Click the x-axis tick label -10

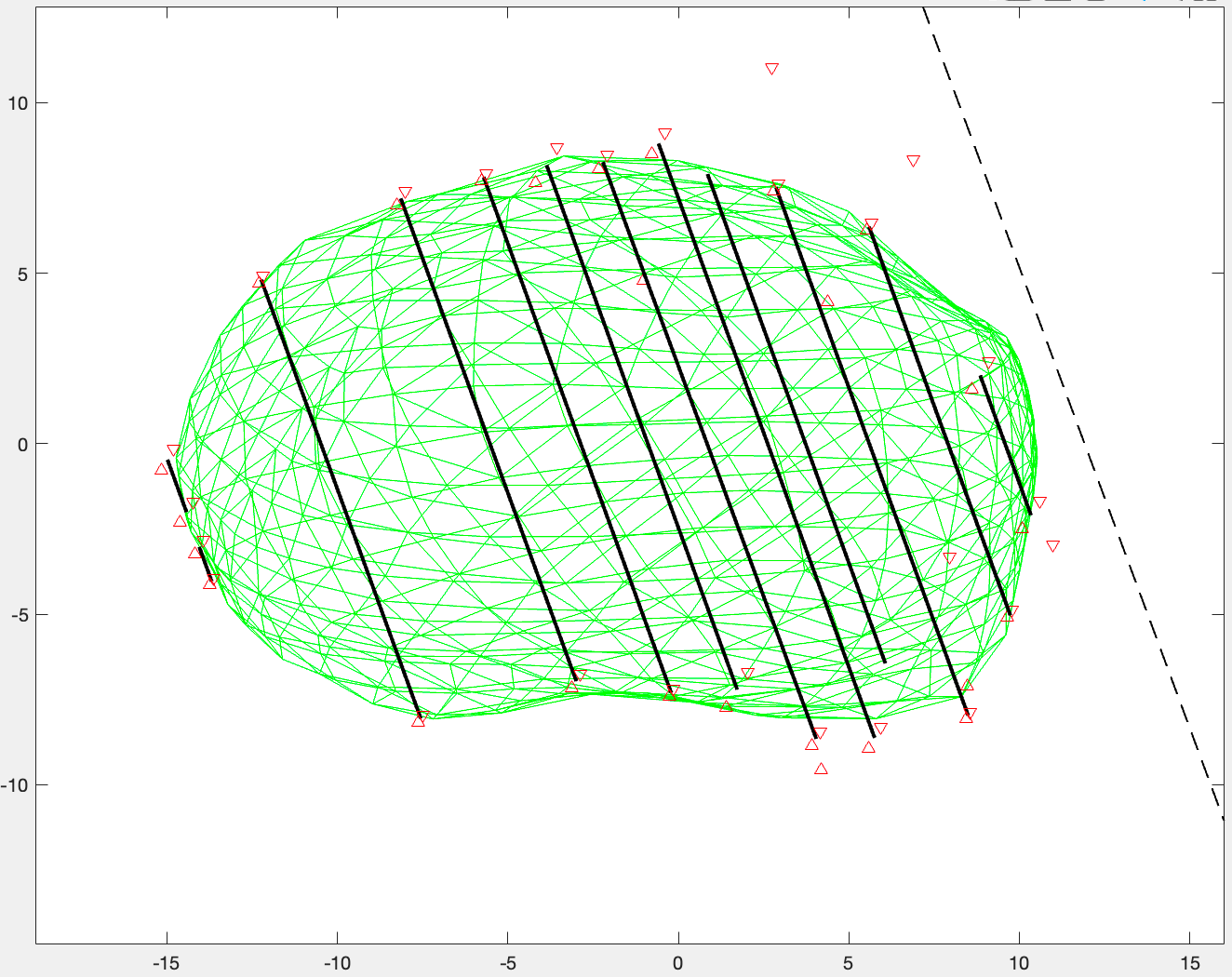click(x=337, y=963)
